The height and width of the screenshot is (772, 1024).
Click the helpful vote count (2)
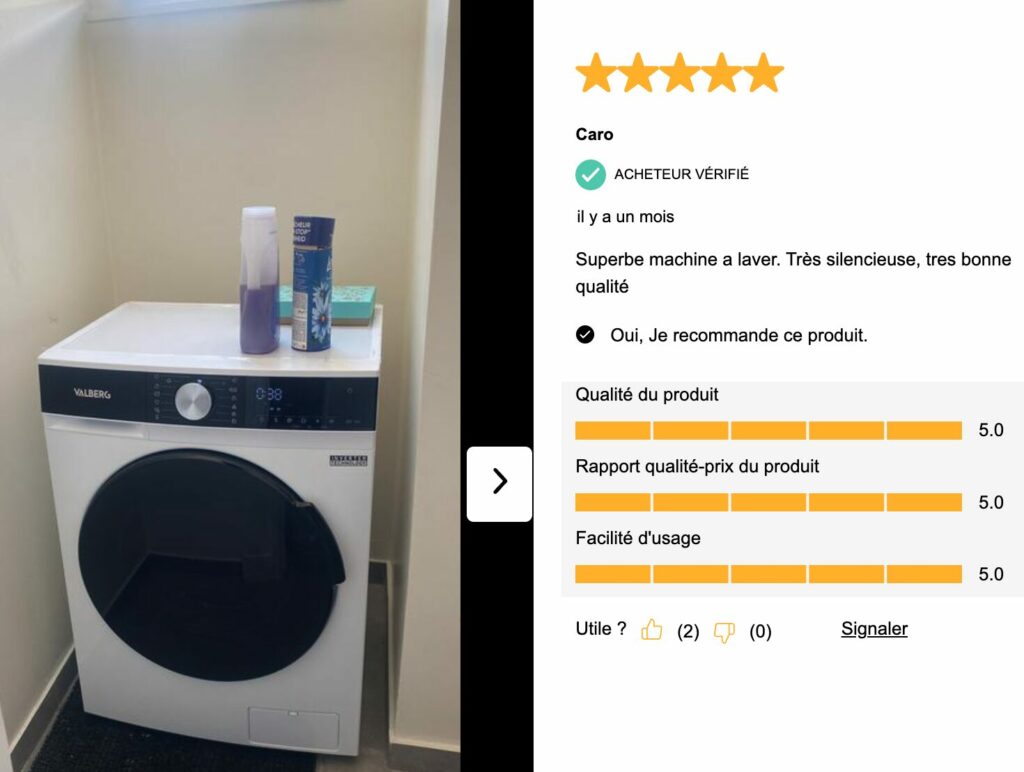click(688, 632)
